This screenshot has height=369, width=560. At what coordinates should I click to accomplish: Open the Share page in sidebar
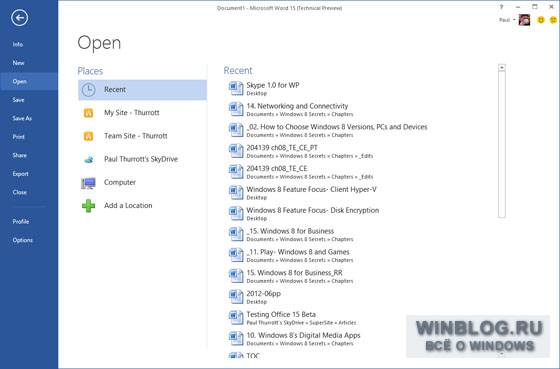pos(20,155)
